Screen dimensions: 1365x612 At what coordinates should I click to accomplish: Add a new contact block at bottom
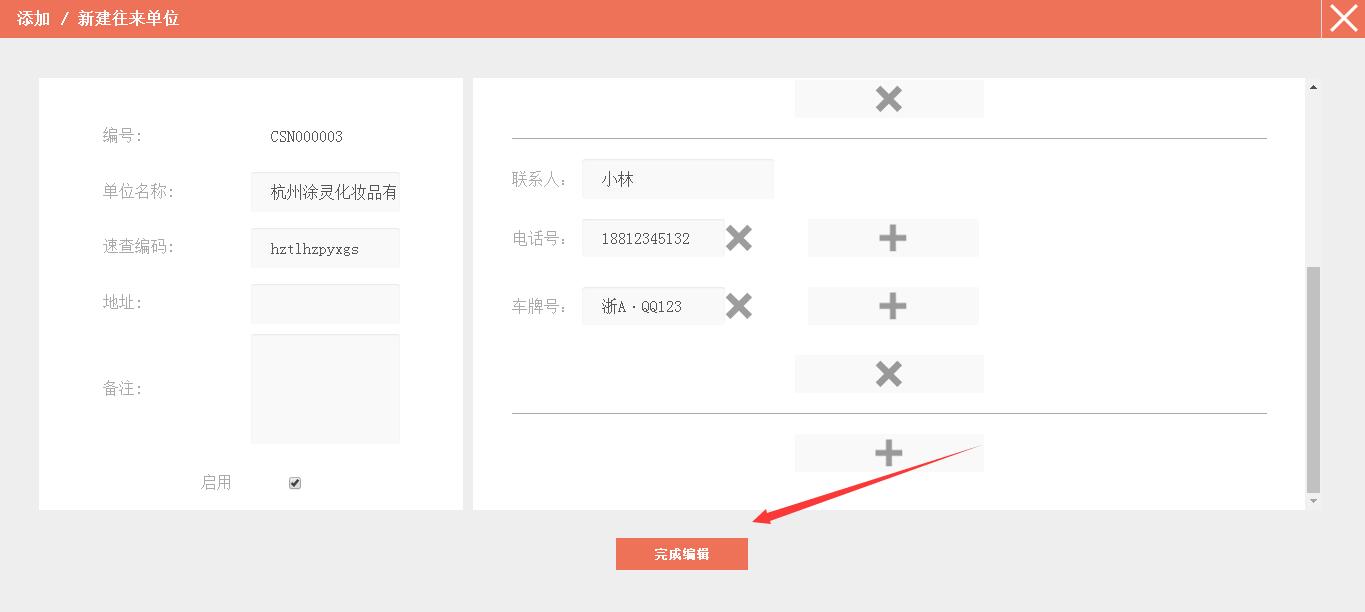point(888,453)
